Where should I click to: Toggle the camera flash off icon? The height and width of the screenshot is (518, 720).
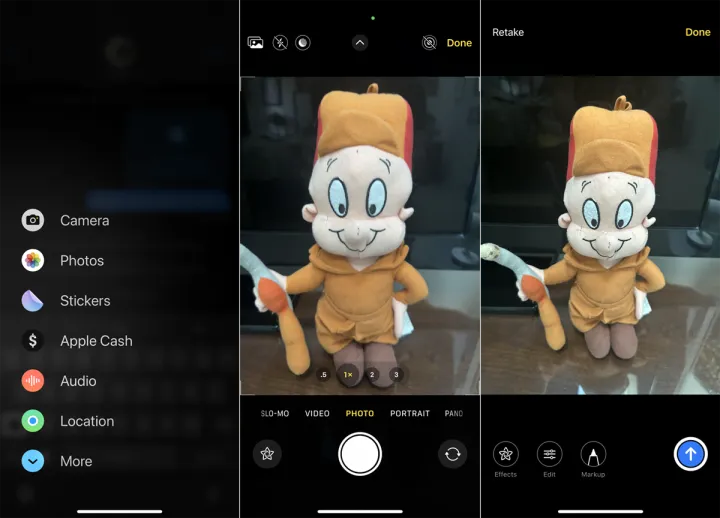click(280, 43)
